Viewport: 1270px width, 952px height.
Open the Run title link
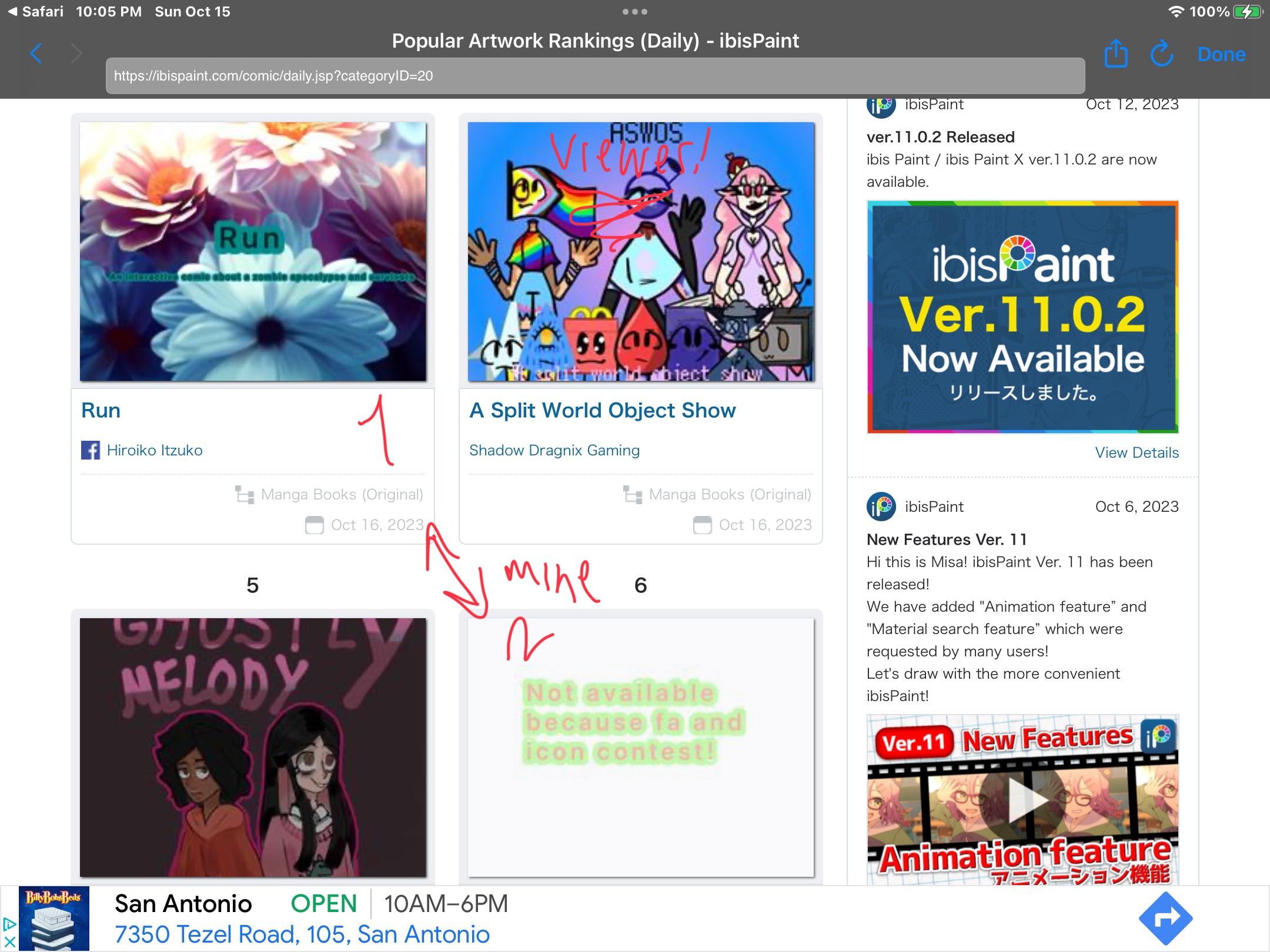click(101, 410)
